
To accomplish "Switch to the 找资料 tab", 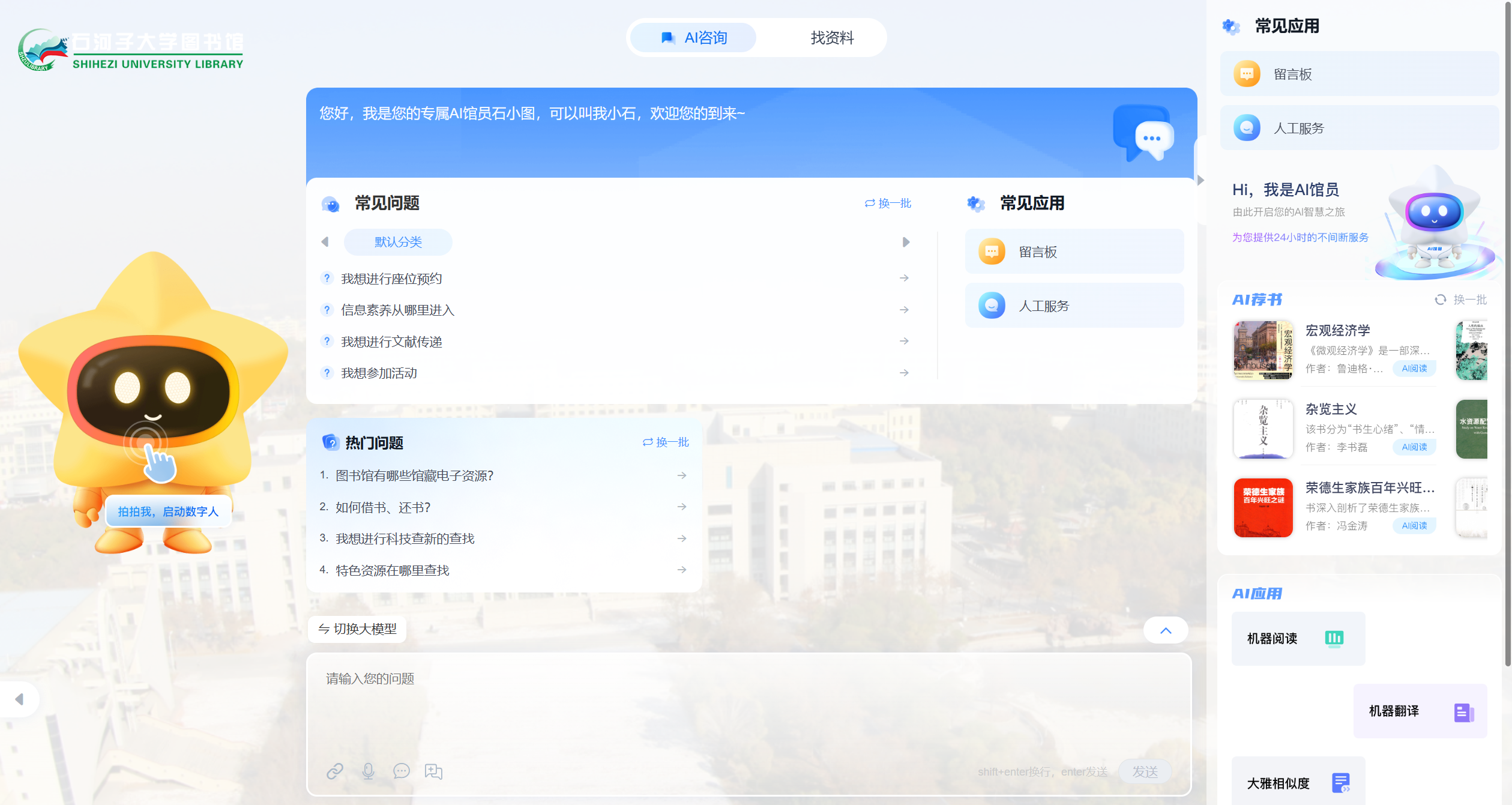I will click(x=831, y=38).
